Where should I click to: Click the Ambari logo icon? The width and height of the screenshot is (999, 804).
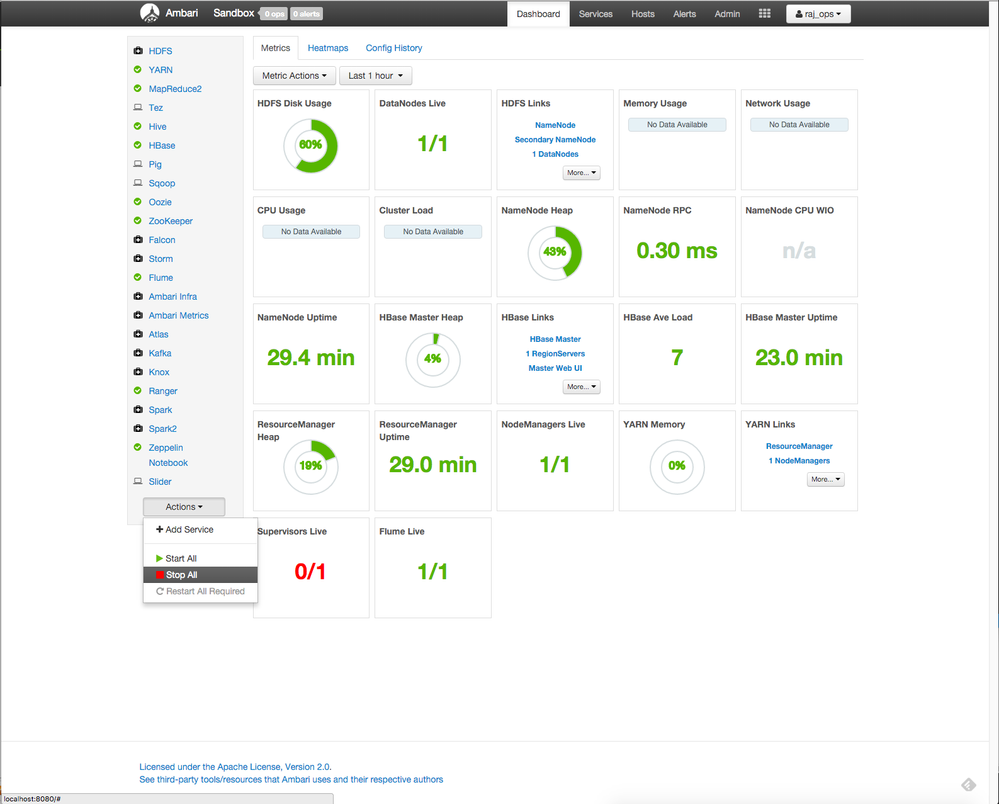pyautogui.click(x=149, y=14)
